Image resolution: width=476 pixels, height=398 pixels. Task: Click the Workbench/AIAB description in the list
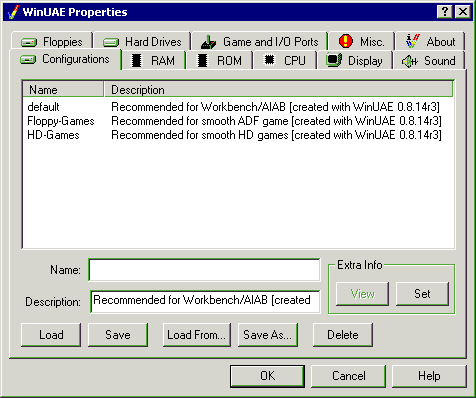pyautogui.click(x=275, y=107)
